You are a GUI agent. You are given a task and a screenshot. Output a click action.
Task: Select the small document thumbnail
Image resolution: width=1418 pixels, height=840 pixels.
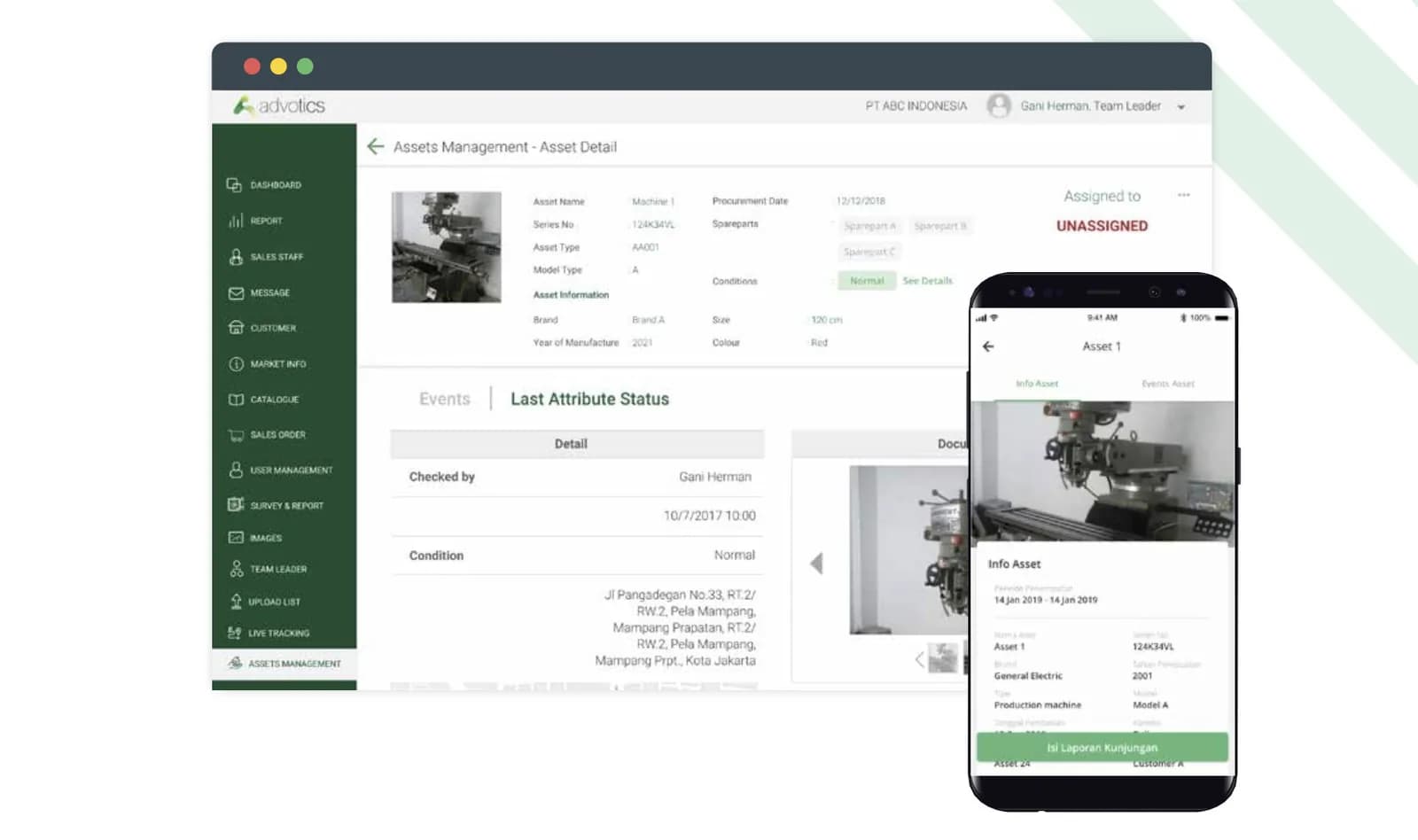tap(942, 657)
